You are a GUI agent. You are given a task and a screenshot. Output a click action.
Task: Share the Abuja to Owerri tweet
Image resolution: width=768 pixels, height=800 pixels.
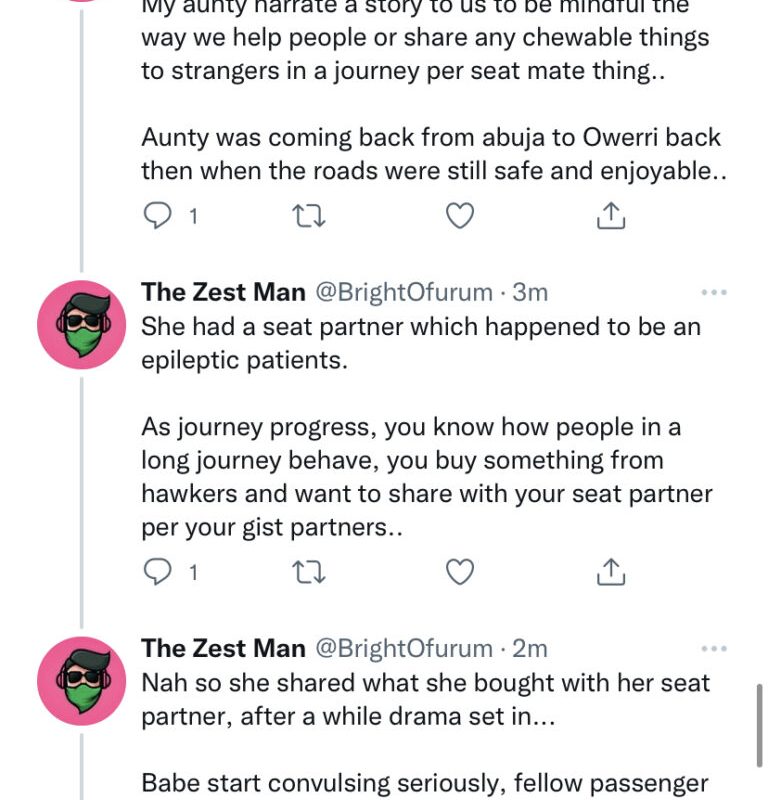610,216
